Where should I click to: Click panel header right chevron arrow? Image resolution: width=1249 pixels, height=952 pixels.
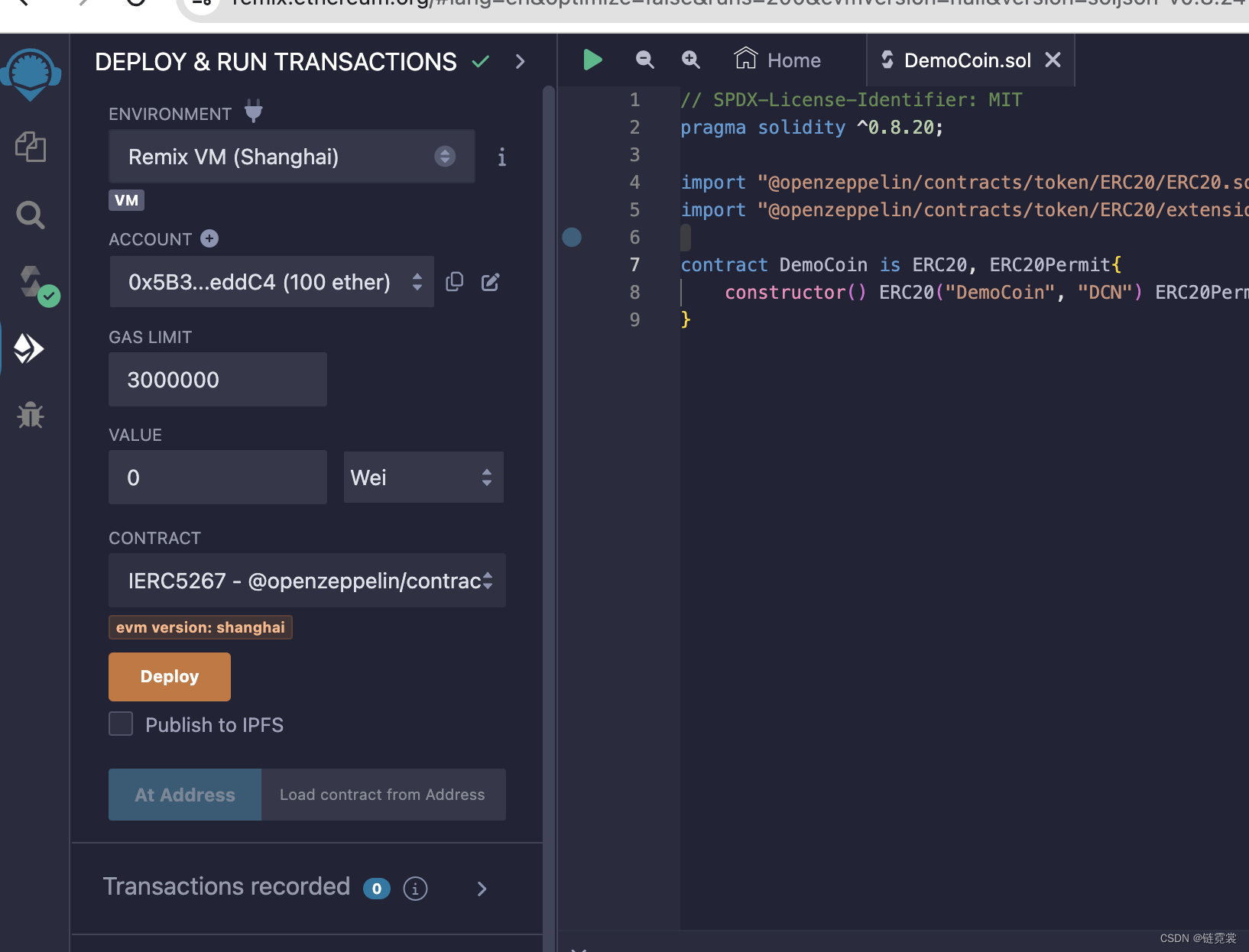point(520,62)
